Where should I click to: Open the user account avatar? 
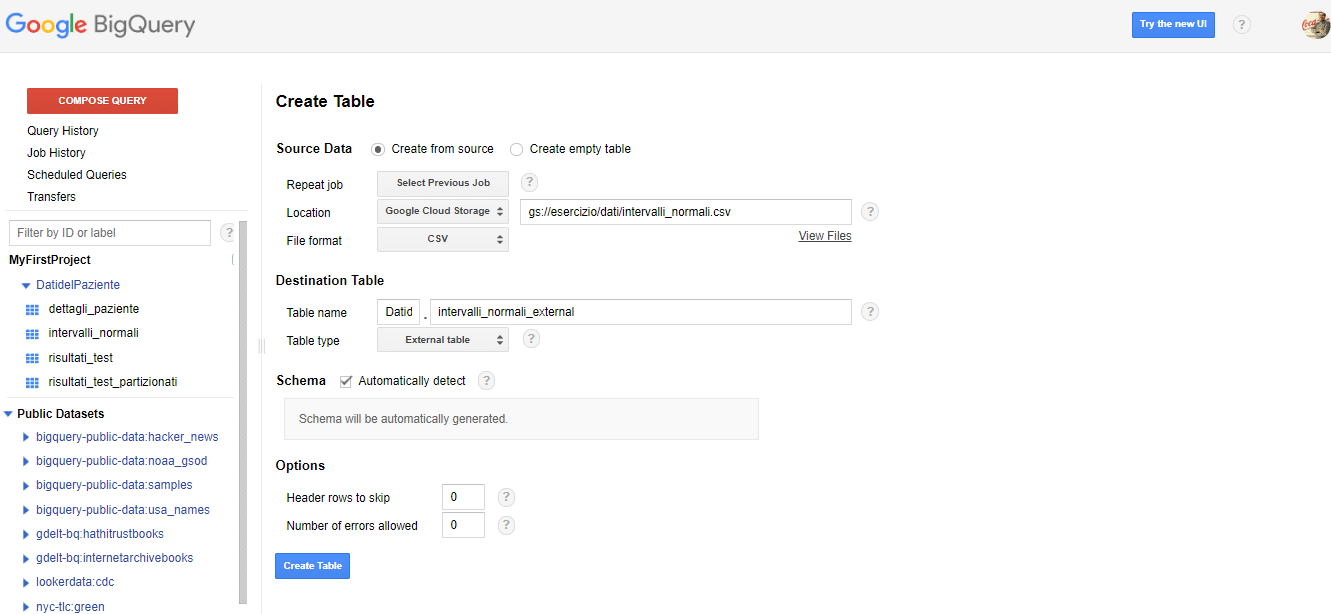[1316, 25]
